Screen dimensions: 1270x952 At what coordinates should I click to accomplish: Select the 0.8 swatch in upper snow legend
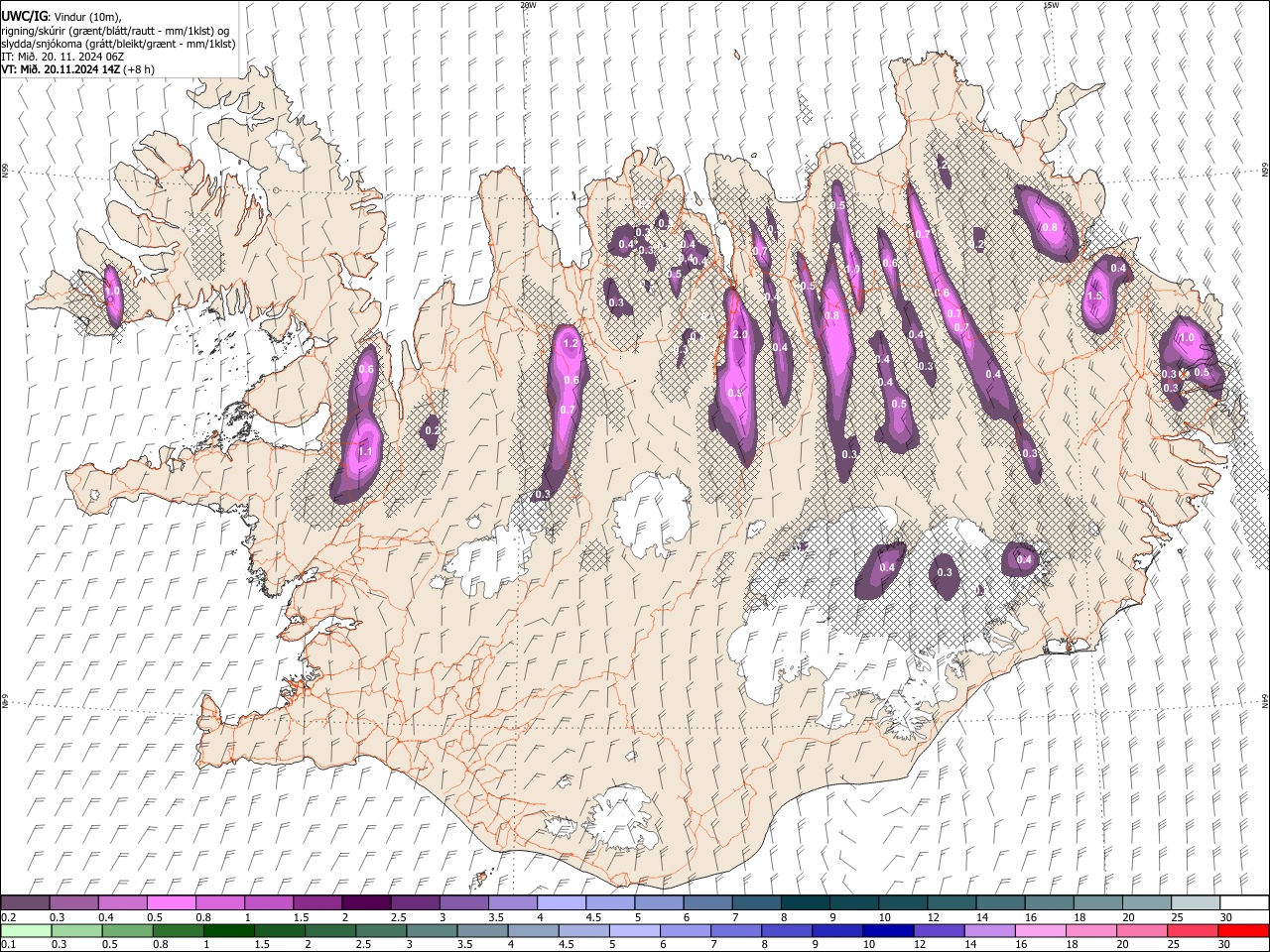[220, 902]
